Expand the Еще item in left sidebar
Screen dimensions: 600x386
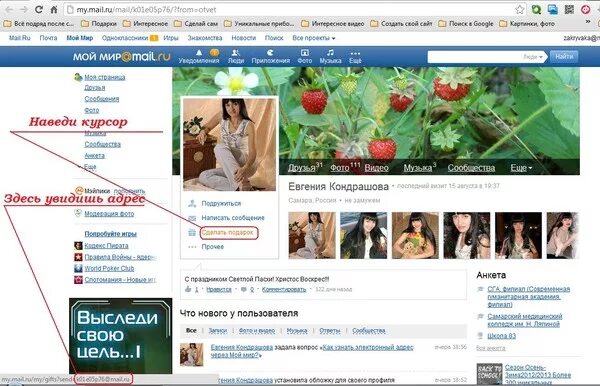(x=90, y=167)
